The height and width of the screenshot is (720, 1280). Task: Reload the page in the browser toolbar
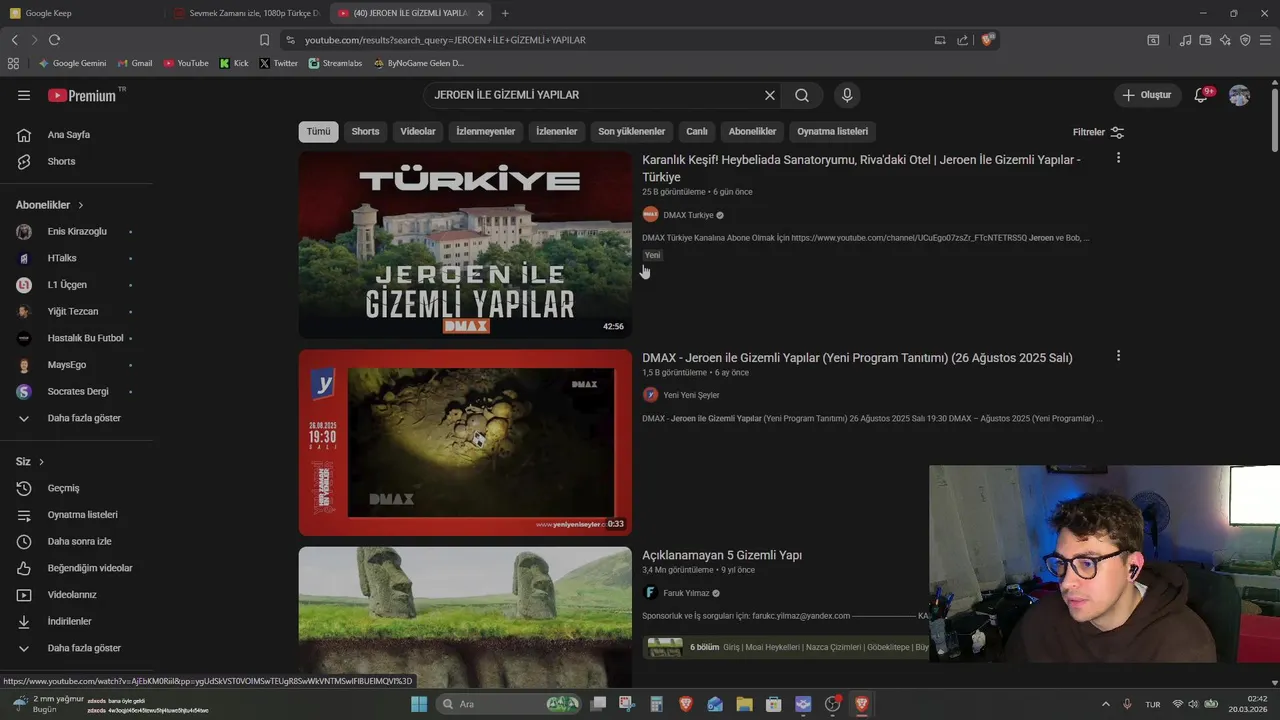tap(54, 40)
